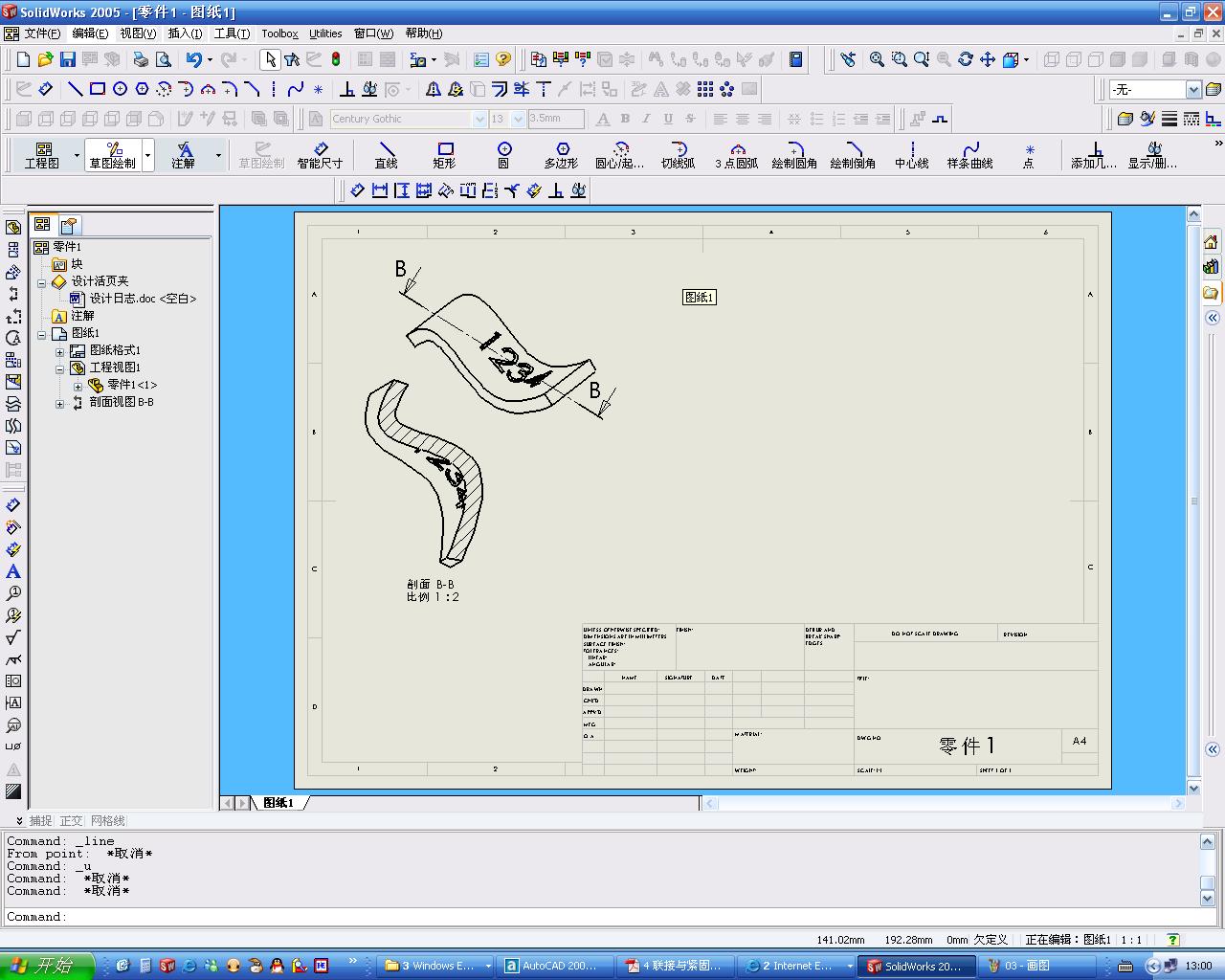This screenshot has width=1225, height=980.
Task: Select the Rotate View tool
Action: pos(966,59)
